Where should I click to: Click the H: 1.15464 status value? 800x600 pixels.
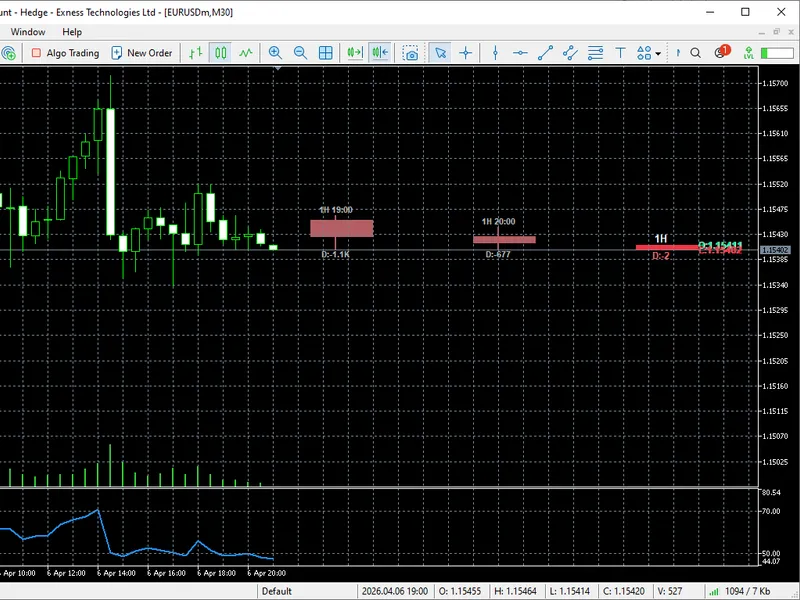coord(515,591)
